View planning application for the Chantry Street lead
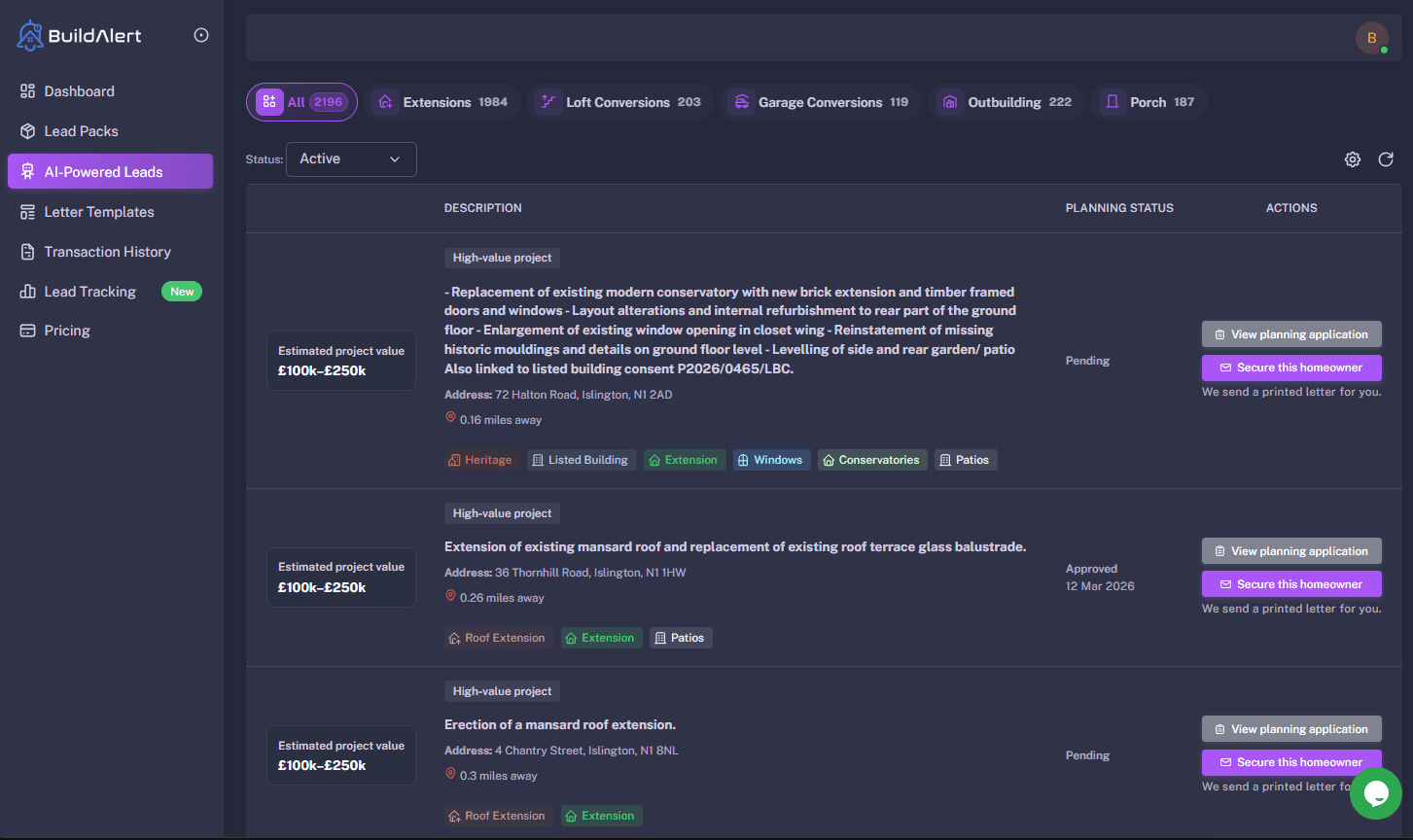 [x=1291, y=728]
